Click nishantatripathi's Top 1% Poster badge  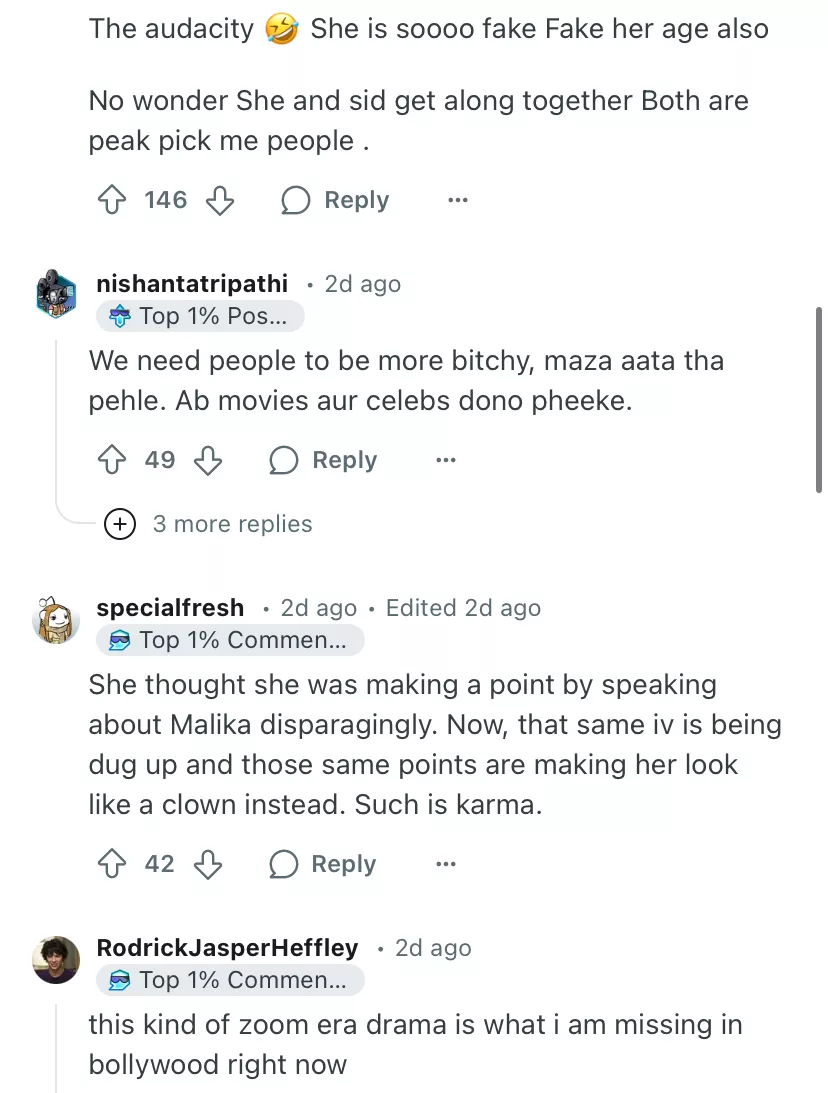pyautogui.click(x=200, y=316)
